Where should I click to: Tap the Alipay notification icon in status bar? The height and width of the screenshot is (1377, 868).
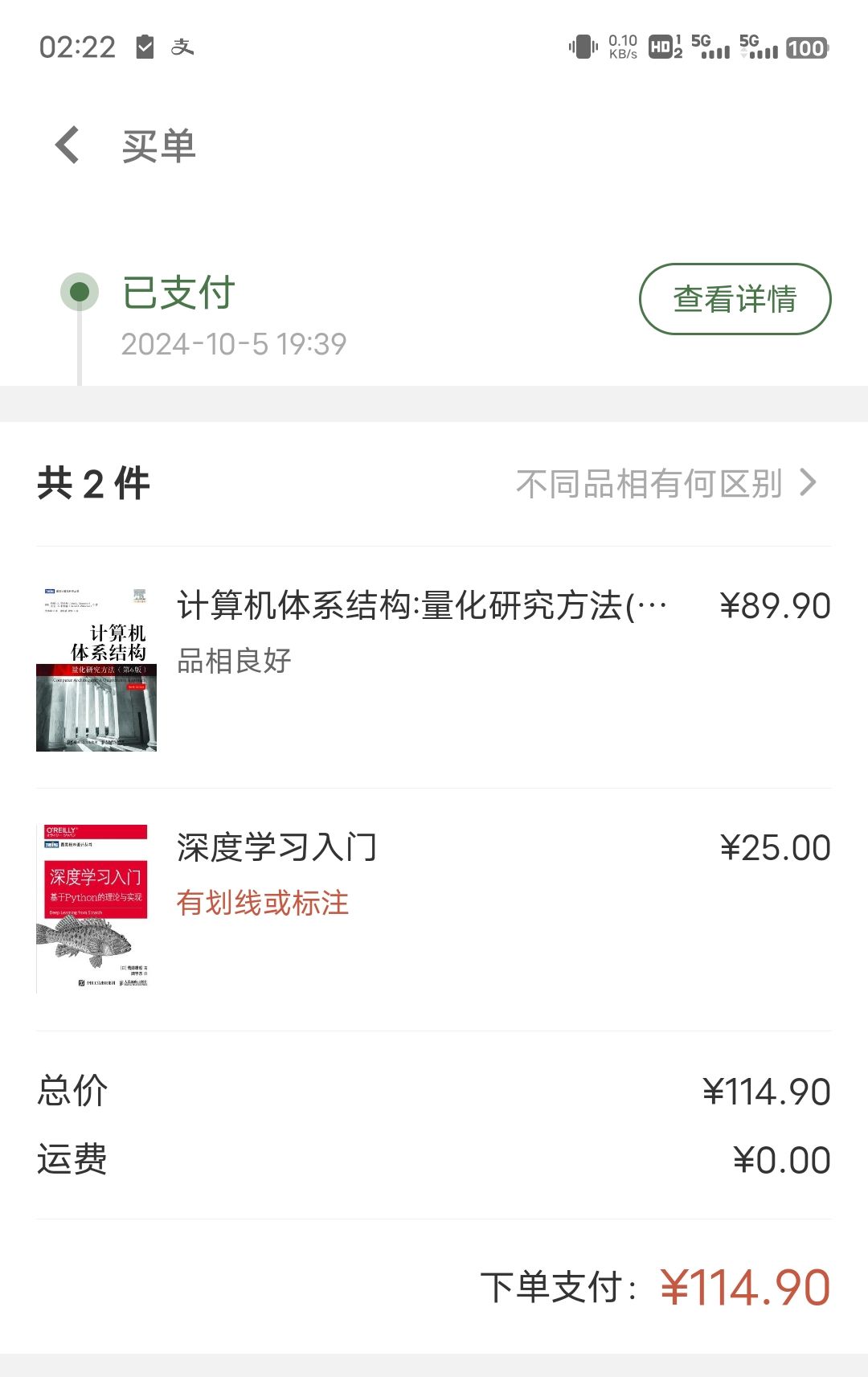pos(182,47)
